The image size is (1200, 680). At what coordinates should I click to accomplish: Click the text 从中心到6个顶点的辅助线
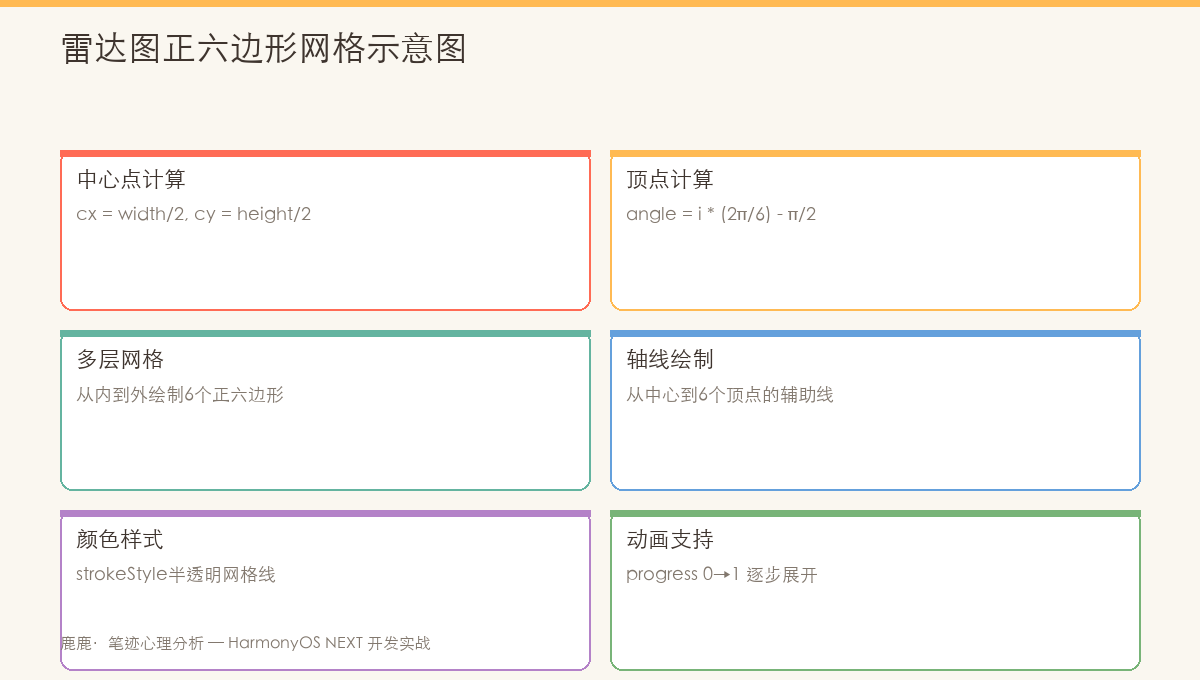(x=730, y=395)
